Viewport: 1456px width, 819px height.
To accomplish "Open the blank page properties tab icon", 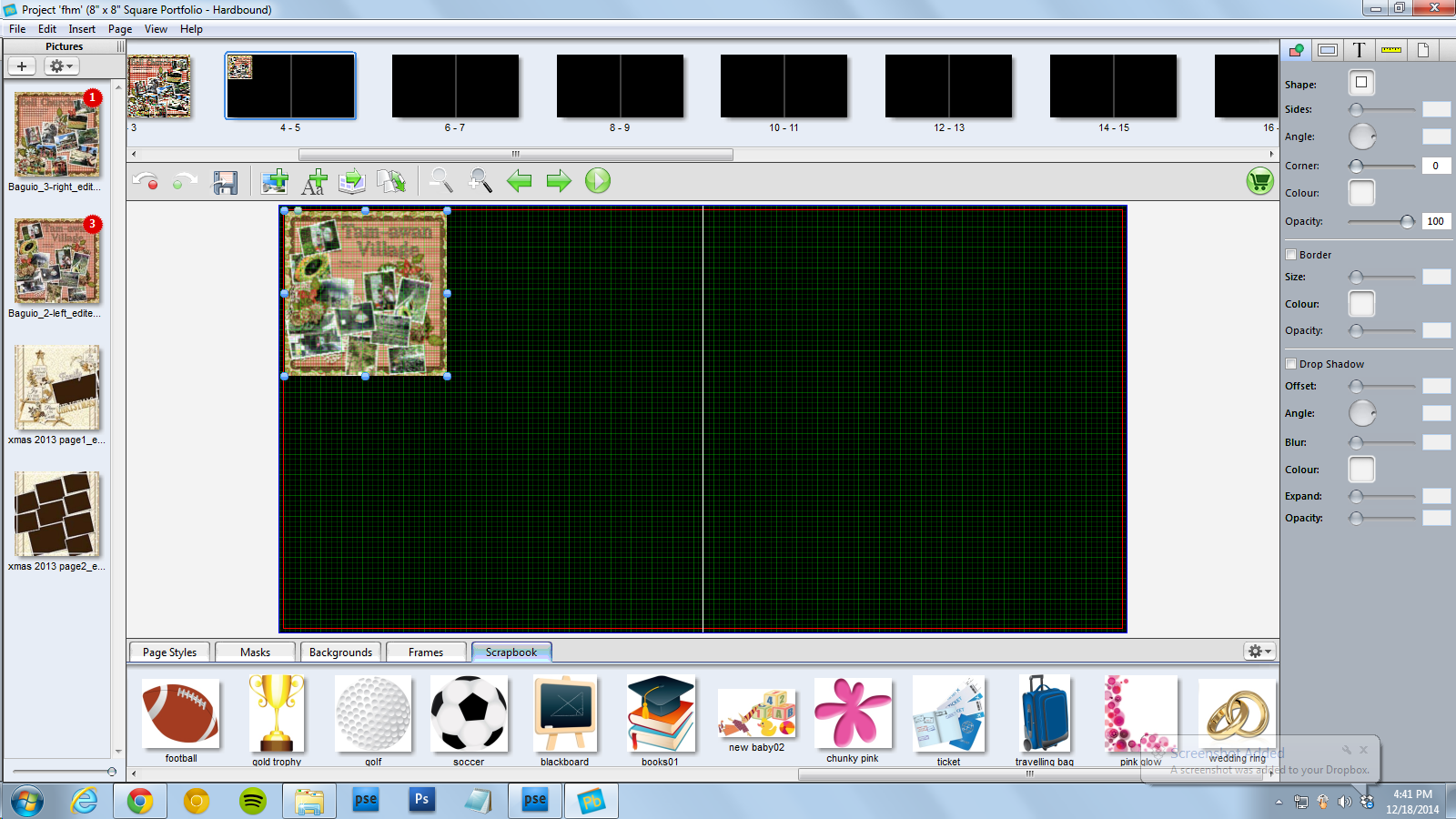I will 1423,50.
